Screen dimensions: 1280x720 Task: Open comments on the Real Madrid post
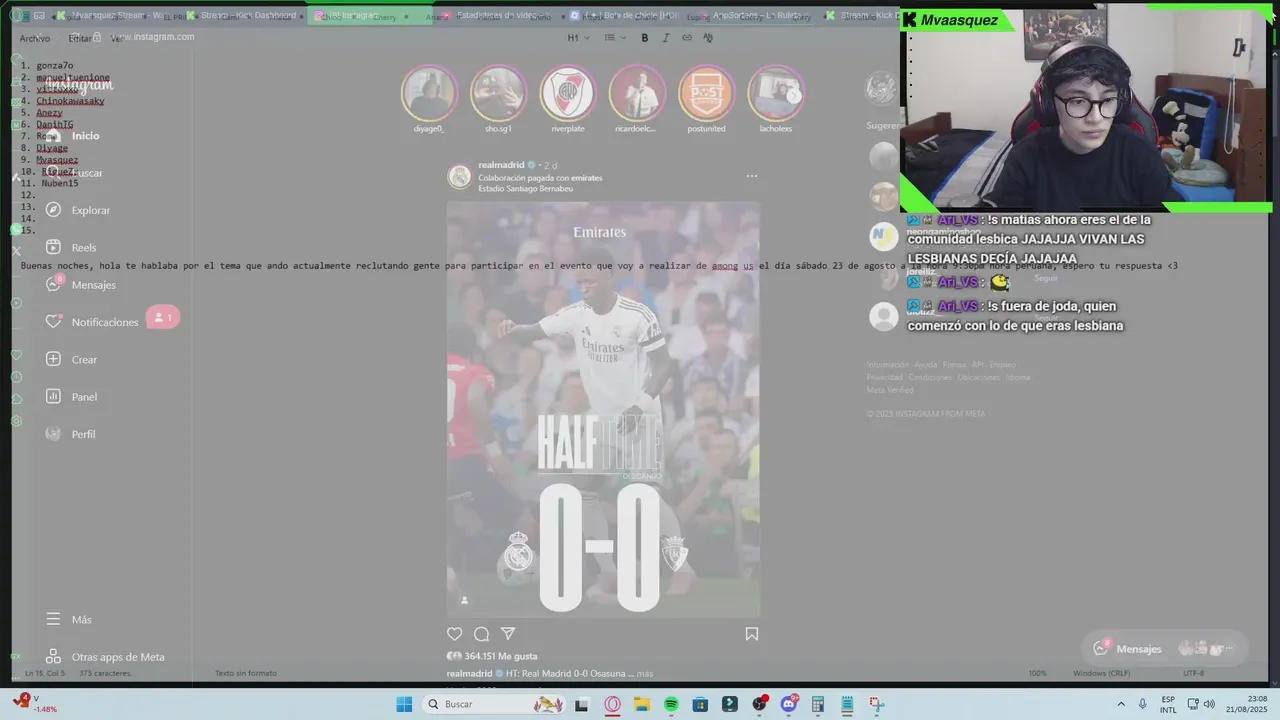point(481,634)
